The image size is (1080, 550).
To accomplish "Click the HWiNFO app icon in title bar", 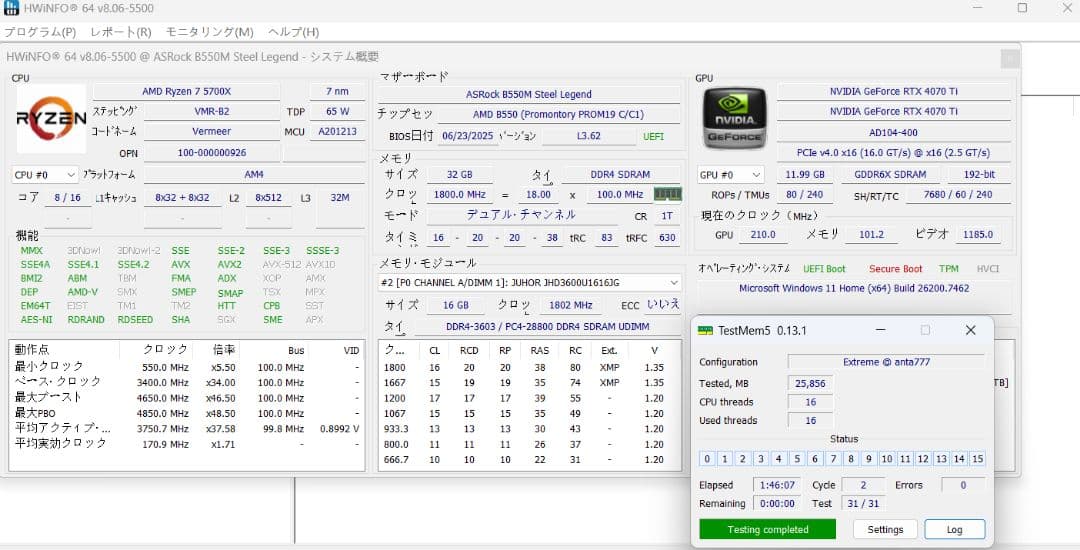I will click(x=10, y=8).
